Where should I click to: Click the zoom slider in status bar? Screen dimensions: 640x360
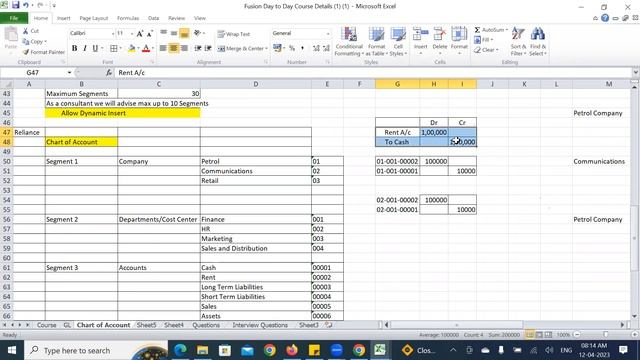click(605, 335)
